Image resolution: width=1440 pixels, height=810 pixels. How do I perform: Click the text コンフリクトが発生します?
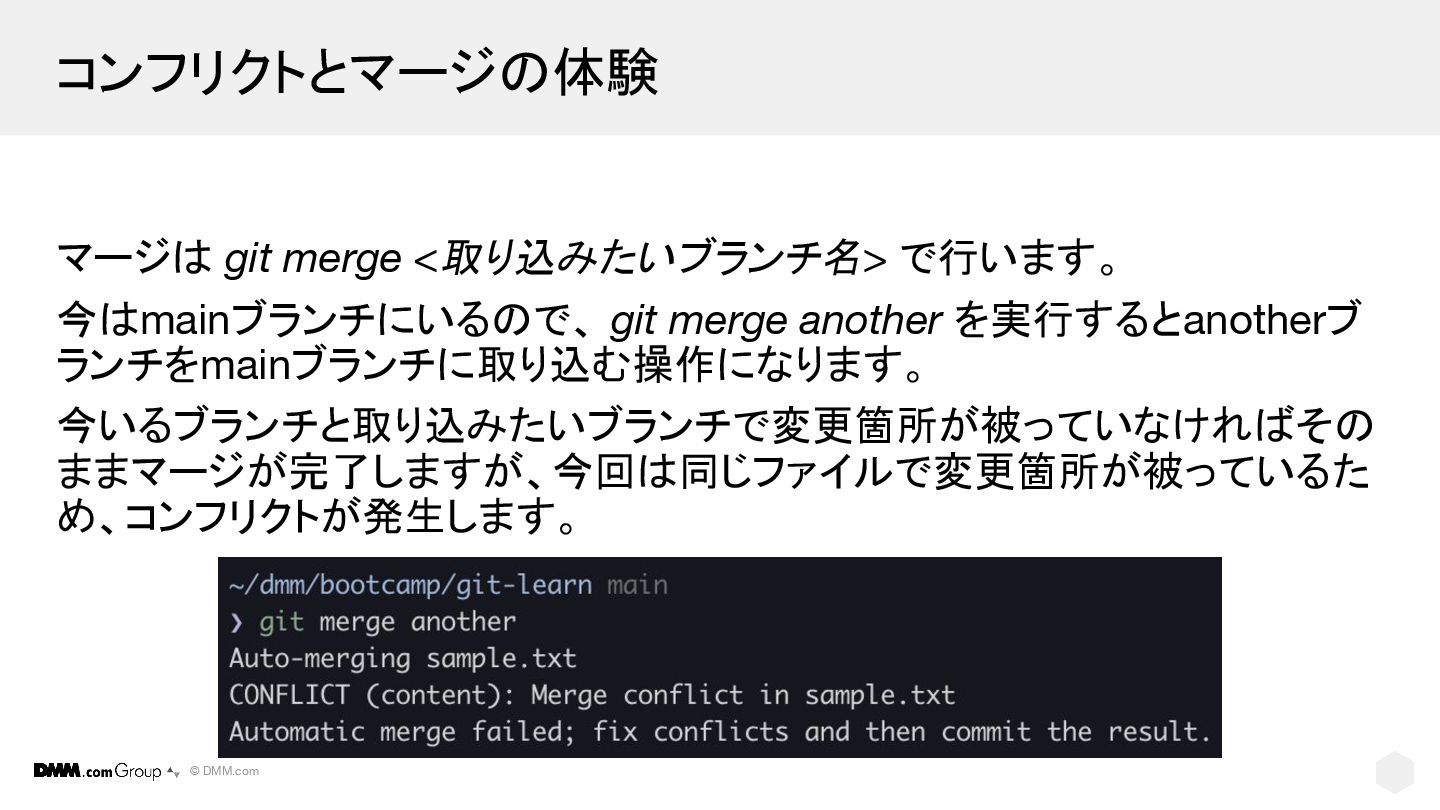click(338, 518)
